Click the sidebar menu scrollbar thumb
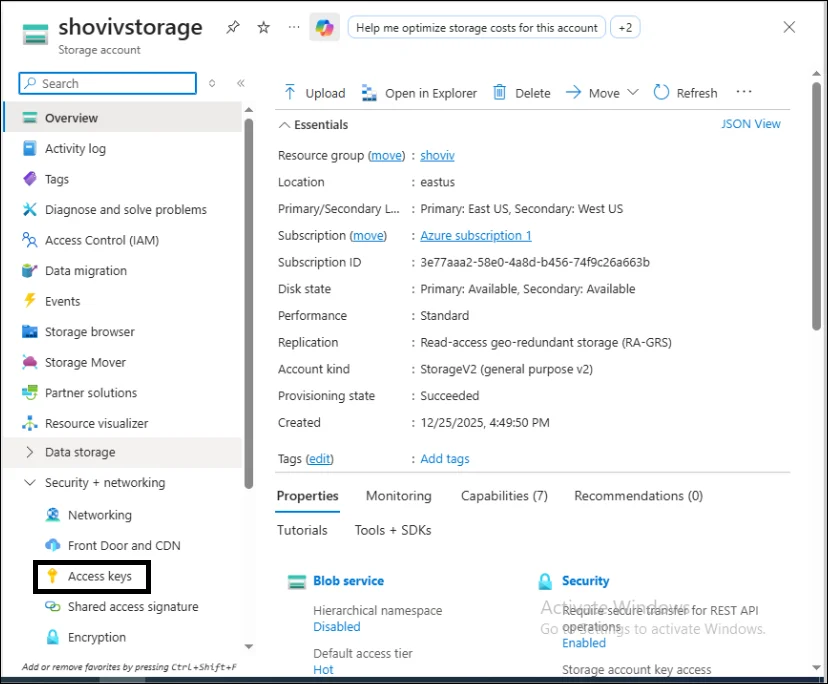 pos(249,304)
